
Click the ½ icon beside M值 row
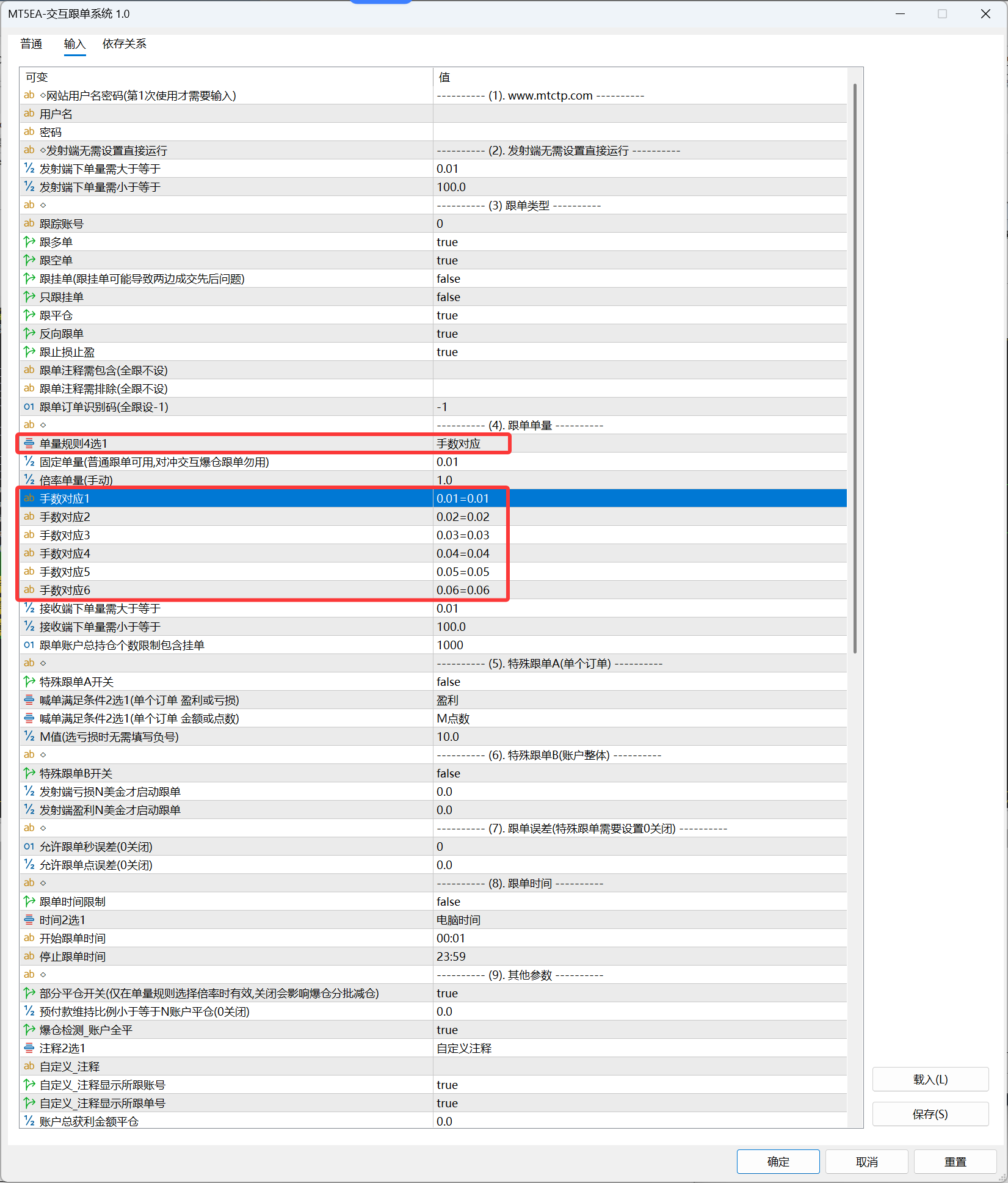(x=29, y=737)
